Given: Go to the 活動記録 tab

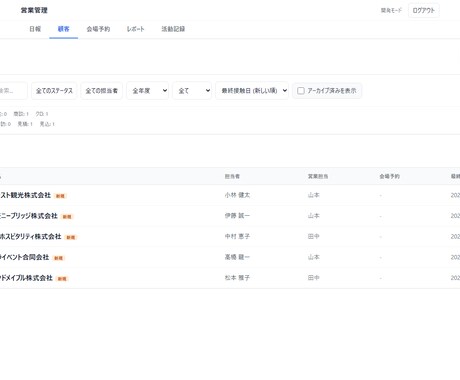Looking at the screenshot, I should click(173, 29).
